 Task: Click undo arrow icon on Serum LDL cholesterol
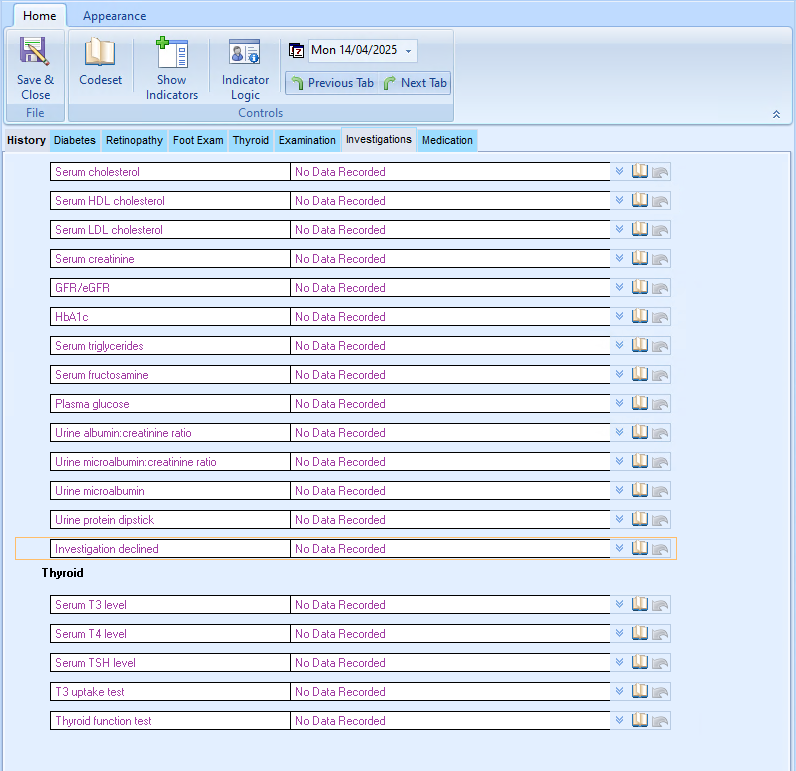coord(660,230)
